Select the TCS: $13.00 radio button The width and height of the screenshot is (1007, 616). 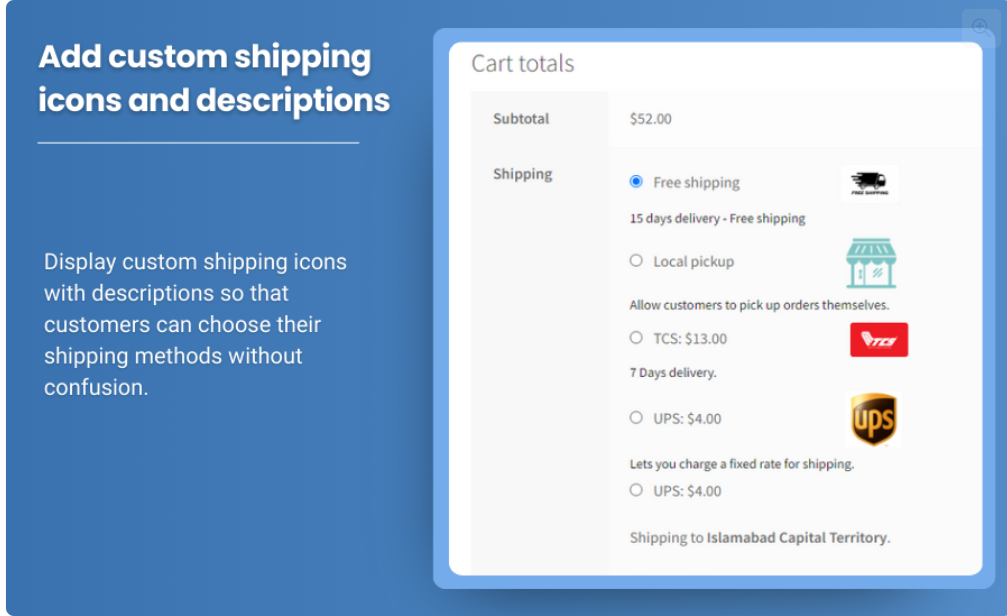(636, 338)
